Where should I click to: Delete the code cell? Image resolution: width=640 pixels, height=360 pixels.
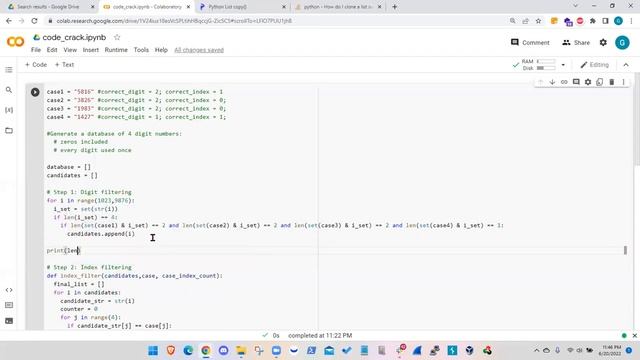tap(611, 82)
